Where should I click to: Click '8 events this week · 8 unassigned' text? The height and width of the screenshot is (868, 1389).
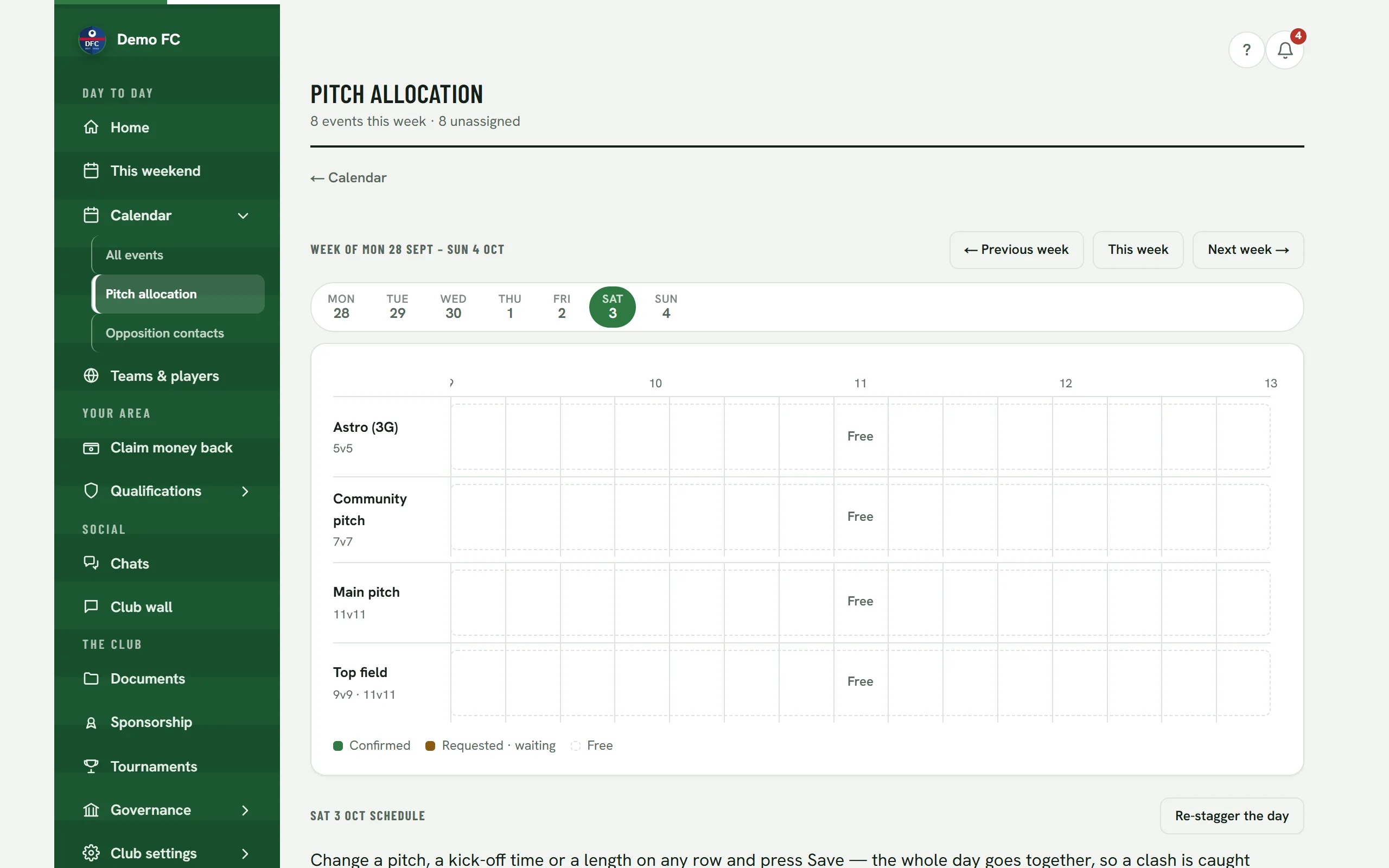[x=415, y=122]
